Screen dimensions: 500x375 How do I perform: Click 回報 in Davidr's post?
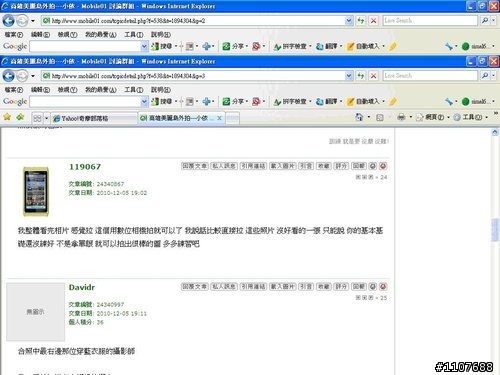click(359, 286)
